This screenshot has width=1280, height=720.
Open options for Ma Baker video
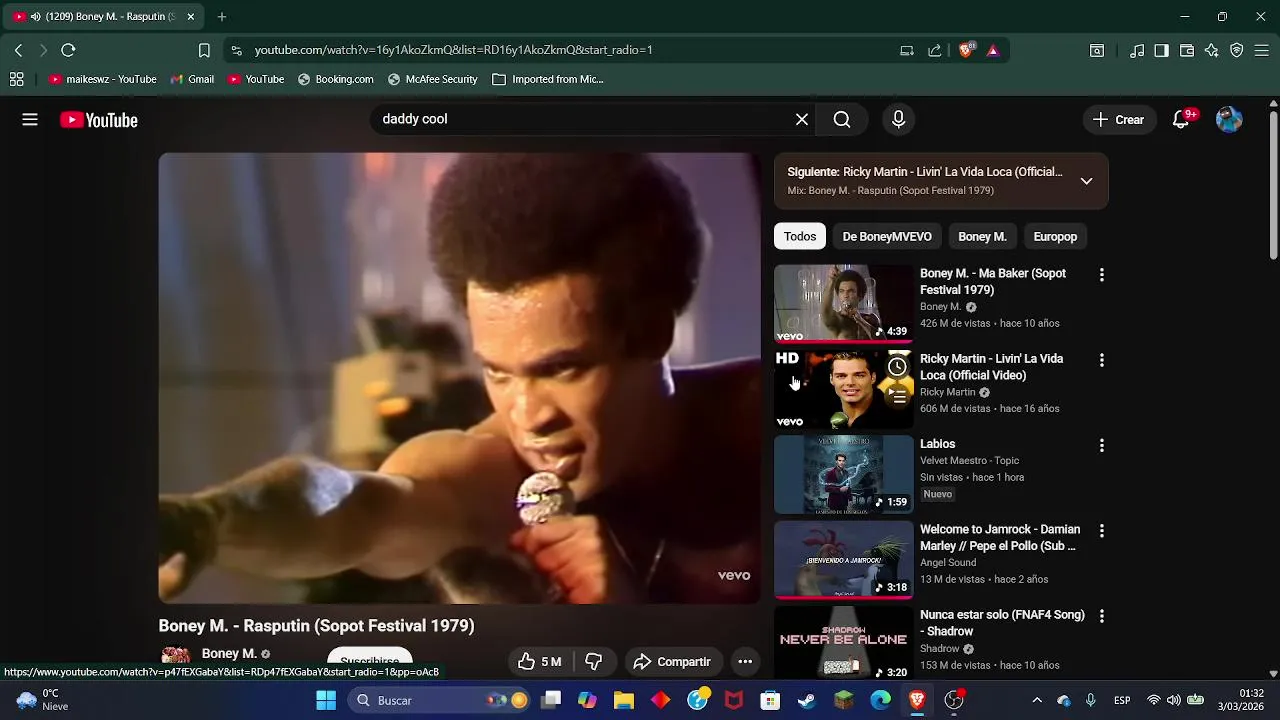pos(1101,275)
